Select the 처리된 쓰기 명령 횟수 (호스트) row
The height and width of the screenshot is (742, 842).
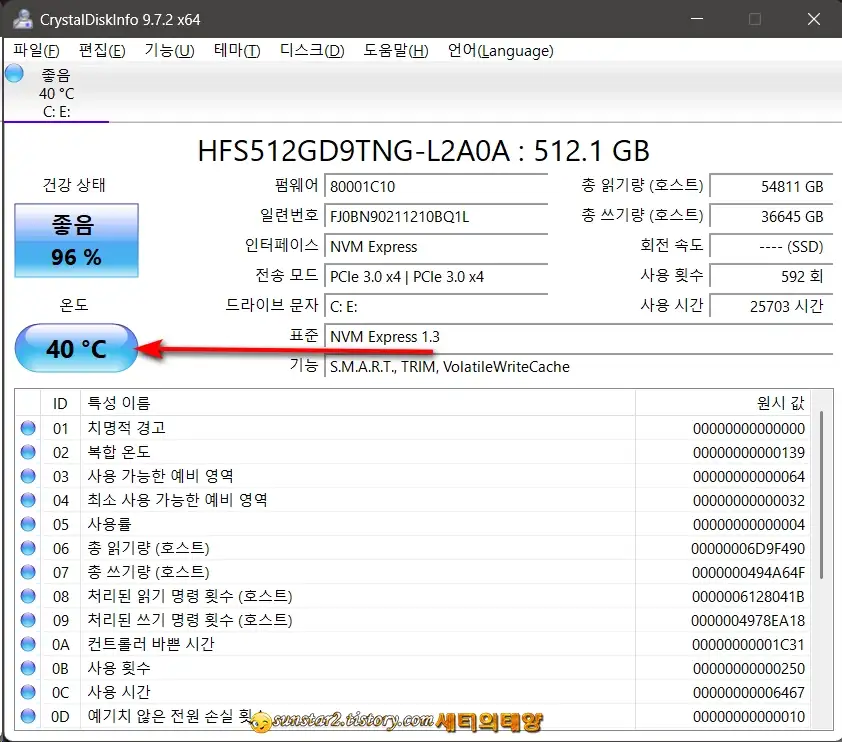click(412, 620)
